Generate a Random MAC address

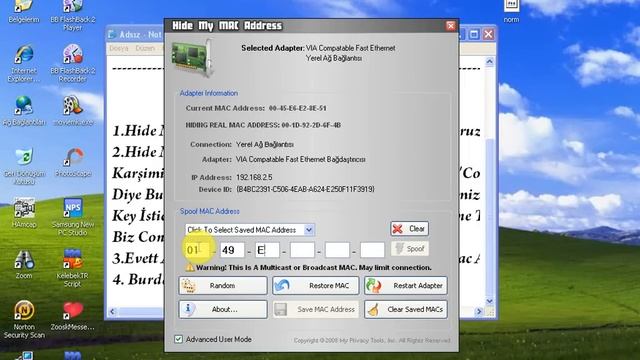point(223,286)
